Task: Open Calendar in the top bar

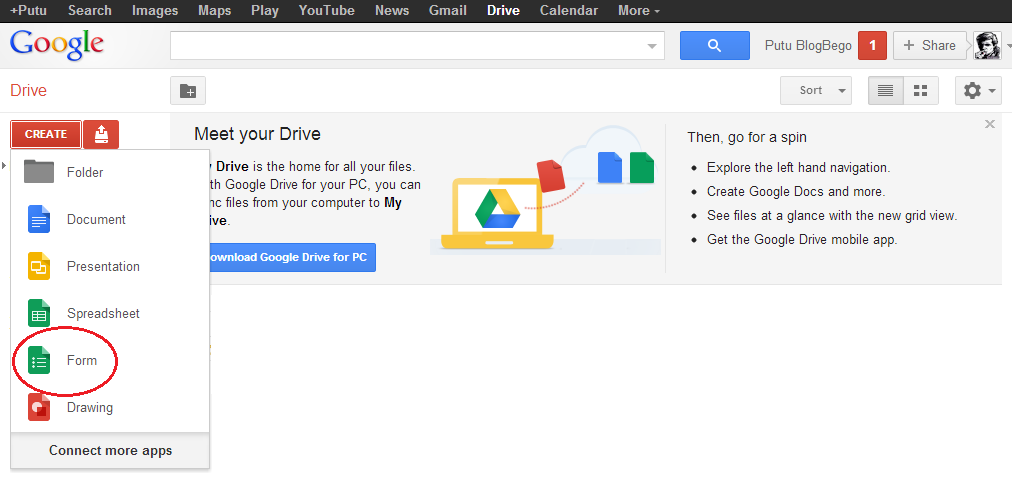Action: point(569,10)
